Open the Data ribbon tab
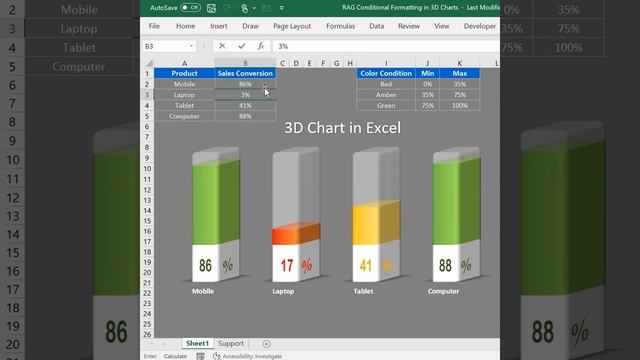640x360 pixels. pos(376,26)
